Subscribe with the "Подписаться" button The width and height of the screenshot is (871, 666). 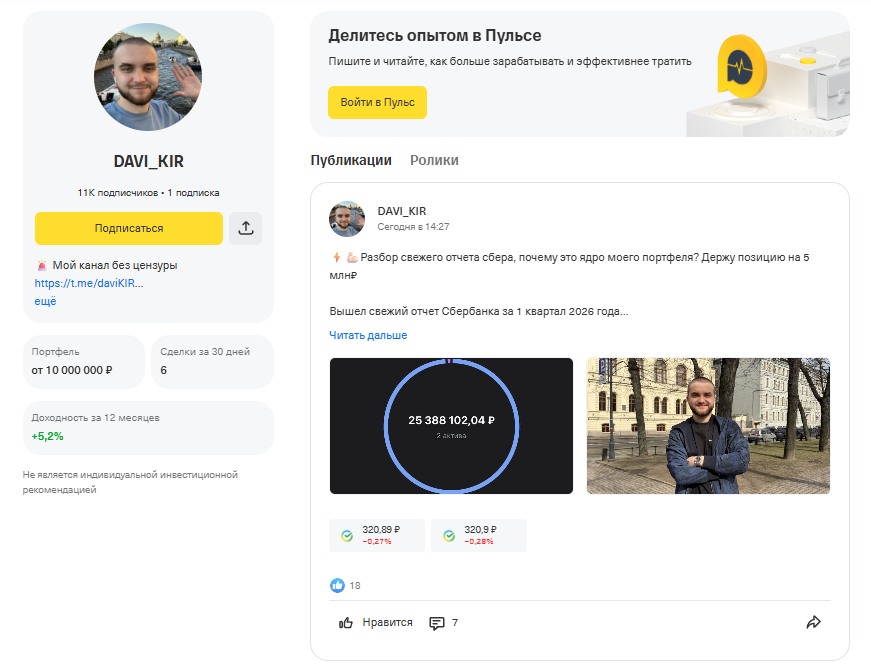[x=129, y=228]
